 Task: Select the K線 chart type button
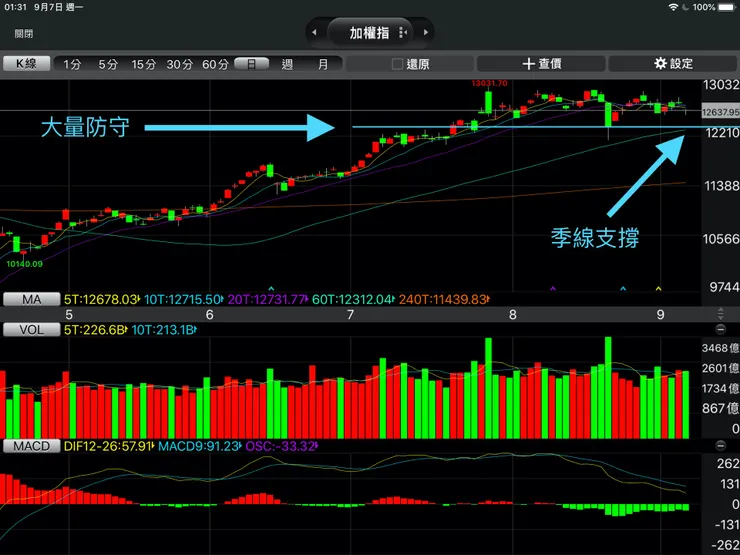[26, 64]
